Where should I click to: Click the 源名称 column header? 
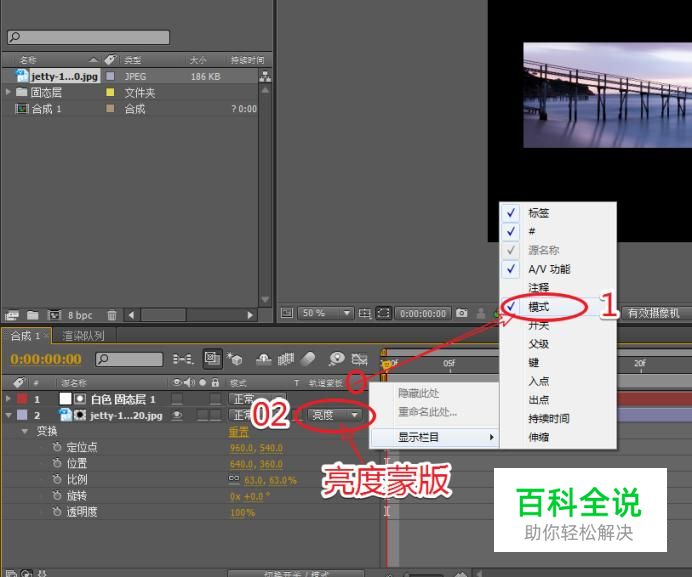[74, 383]
